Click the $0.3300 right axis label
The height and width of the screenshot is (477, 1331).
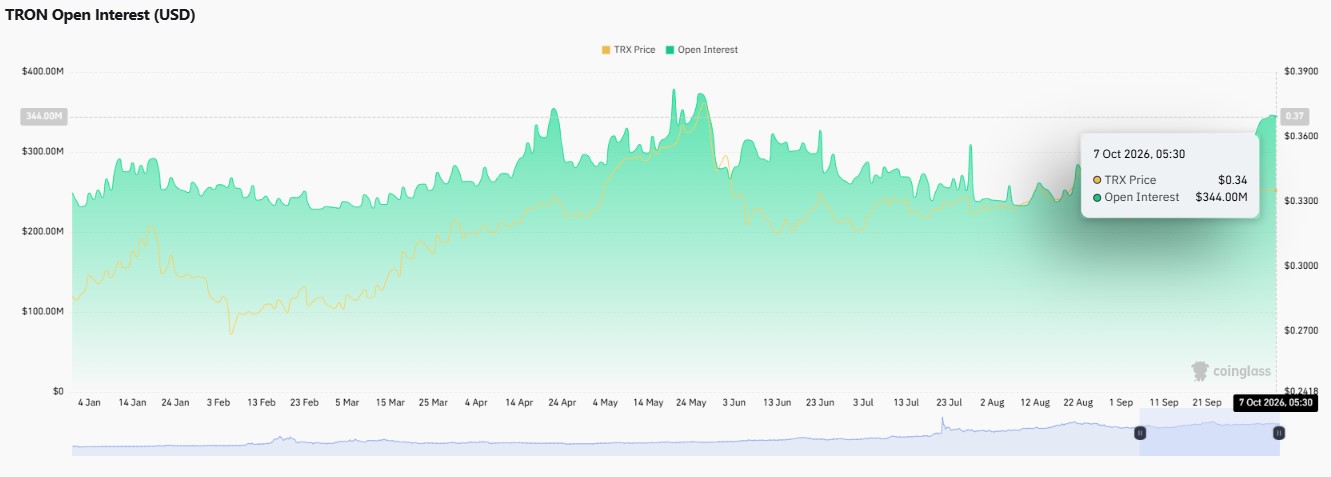click(x=1300, y=201)
